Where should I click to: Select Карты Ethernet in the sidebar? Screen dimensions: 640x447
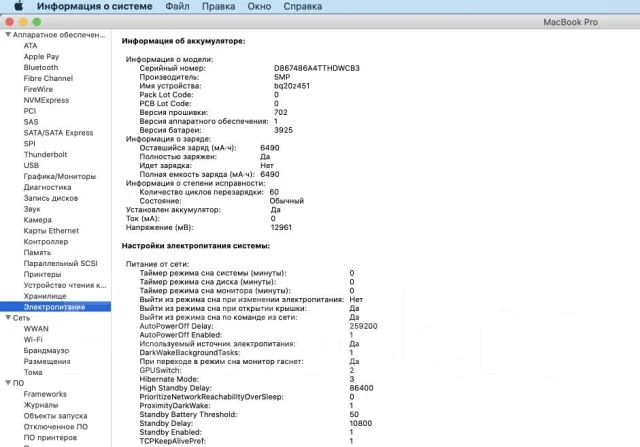[51, 231]
